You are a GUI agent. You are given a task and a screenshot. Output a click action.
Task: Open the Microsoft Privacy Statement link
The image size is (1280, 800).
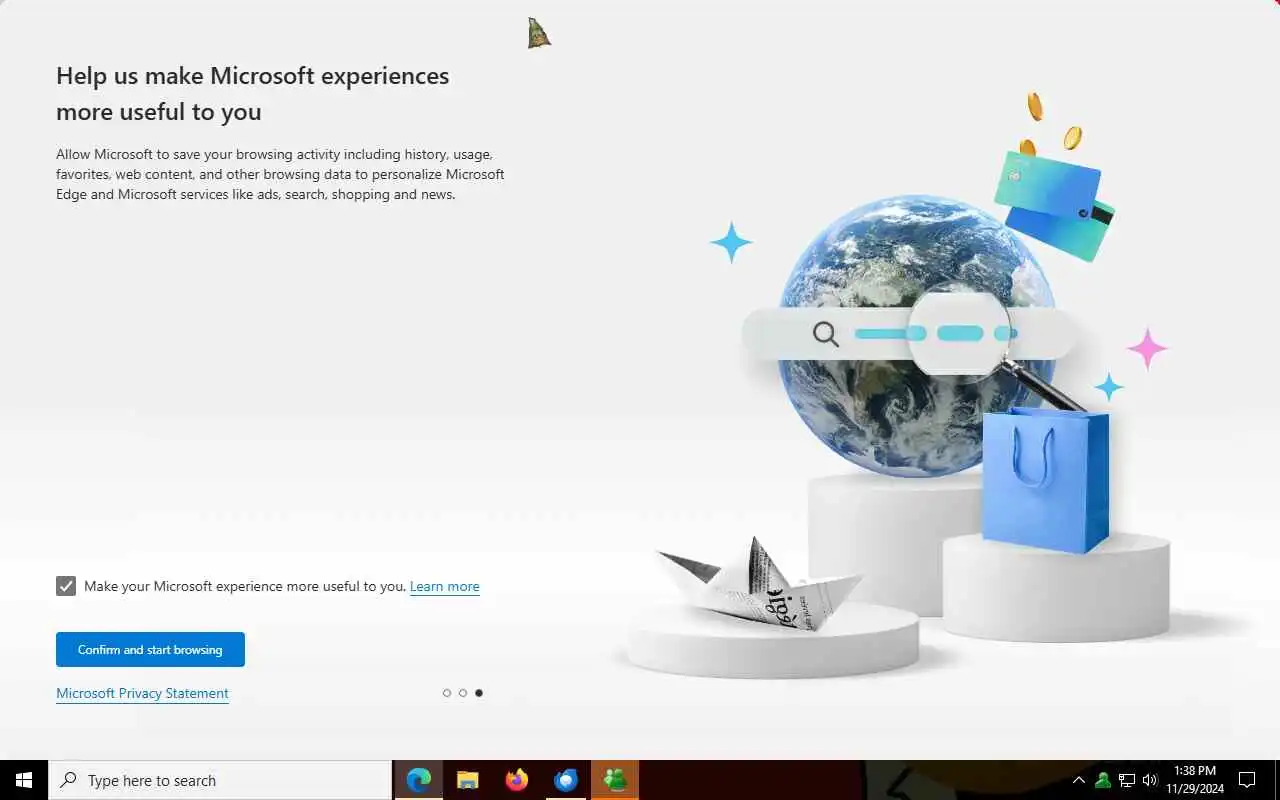pos(142,693)
